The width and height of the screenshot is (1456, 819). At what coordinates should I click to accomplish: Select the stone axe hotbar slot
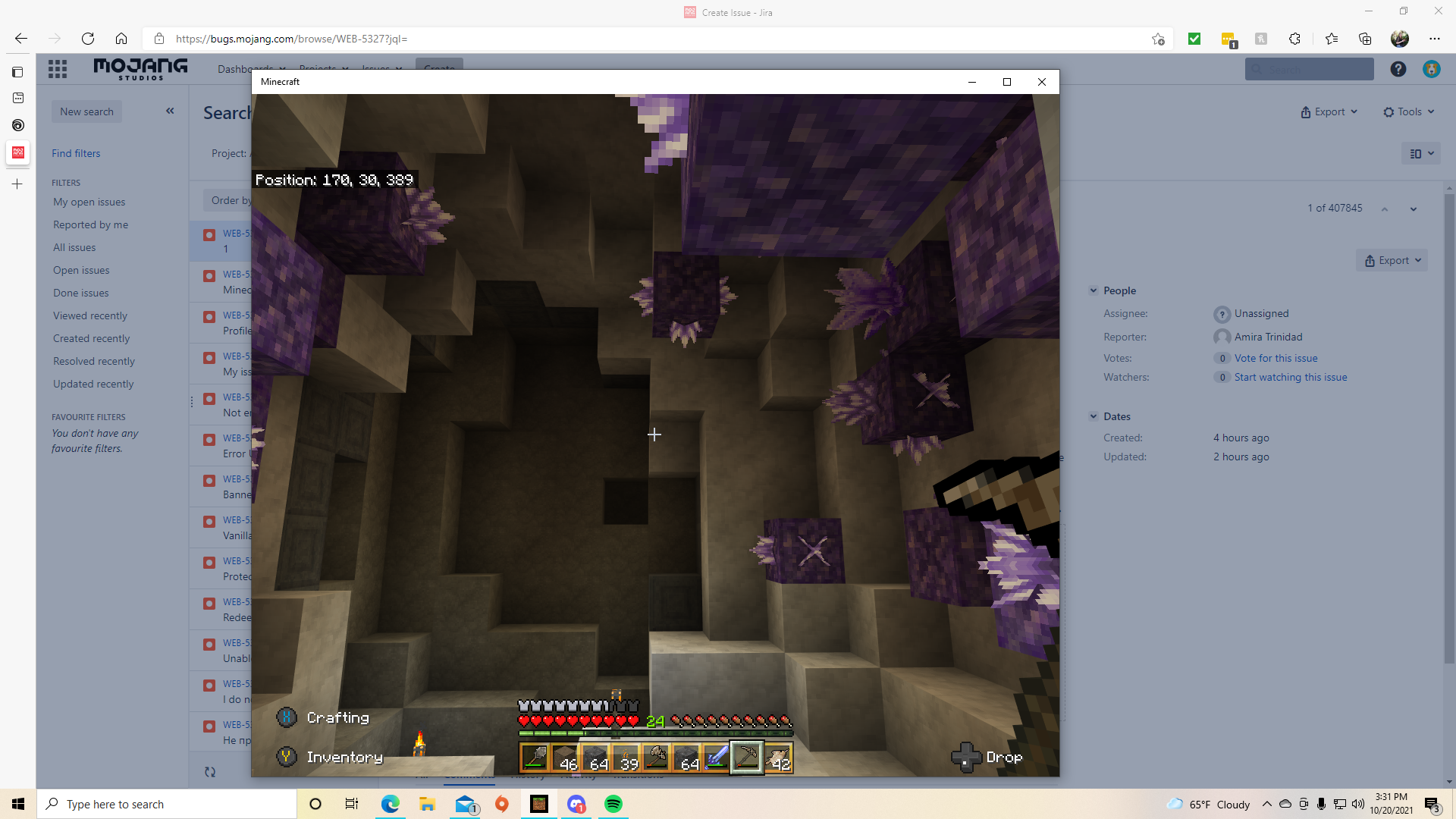[x=656, y=757]
